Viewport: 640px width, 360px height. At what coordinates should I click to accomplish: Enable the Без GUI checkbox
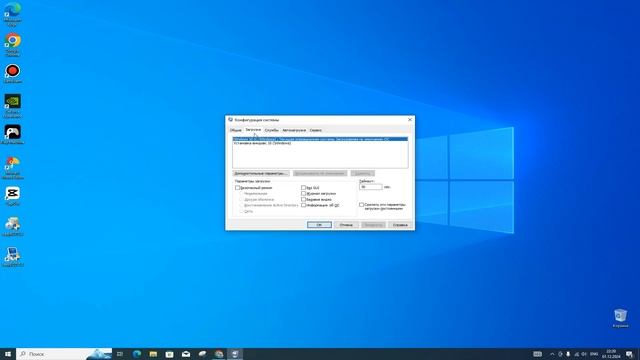(303, 188)
